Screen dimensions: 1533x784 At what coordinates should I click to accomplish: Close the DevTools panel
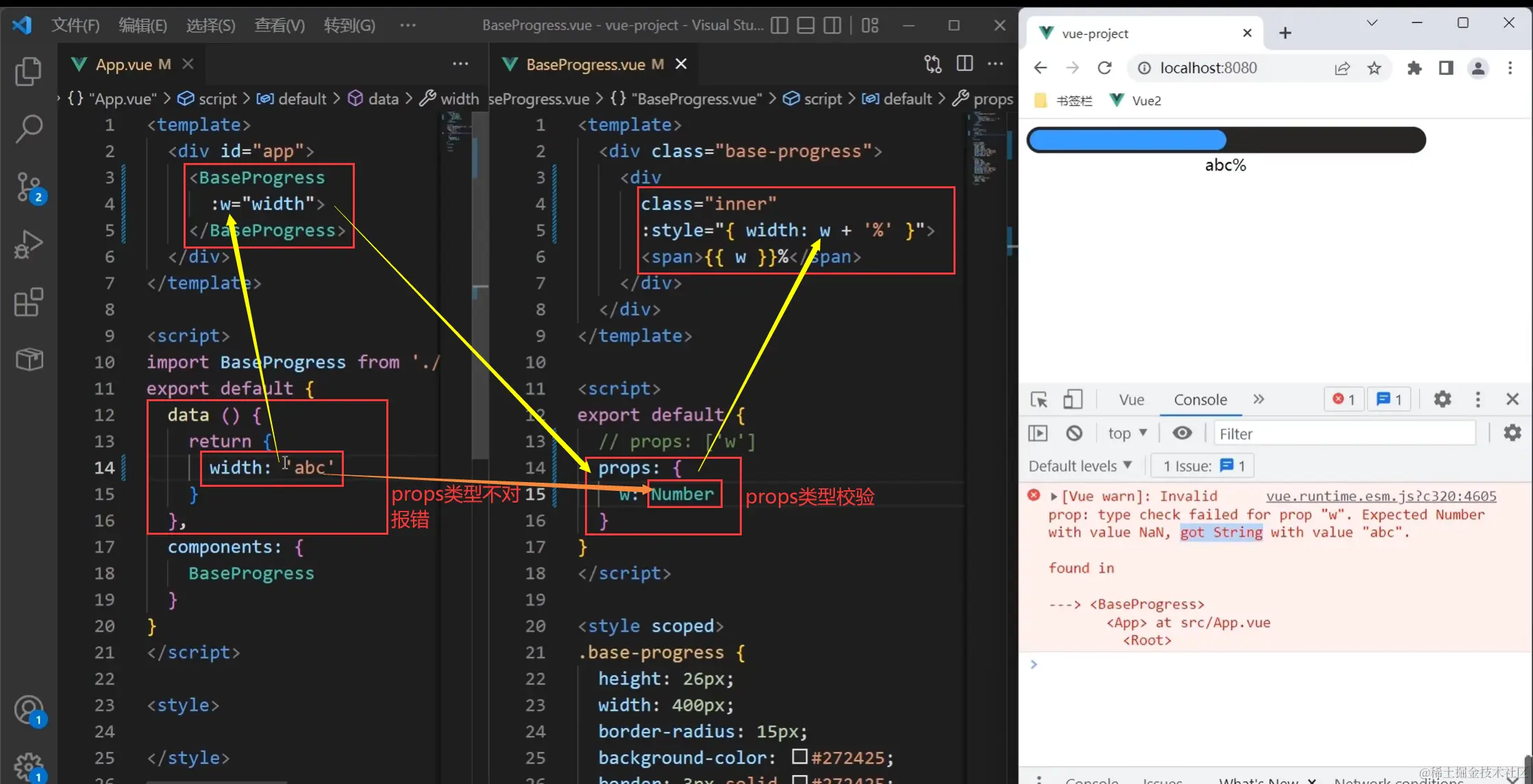click(1512, 399)
